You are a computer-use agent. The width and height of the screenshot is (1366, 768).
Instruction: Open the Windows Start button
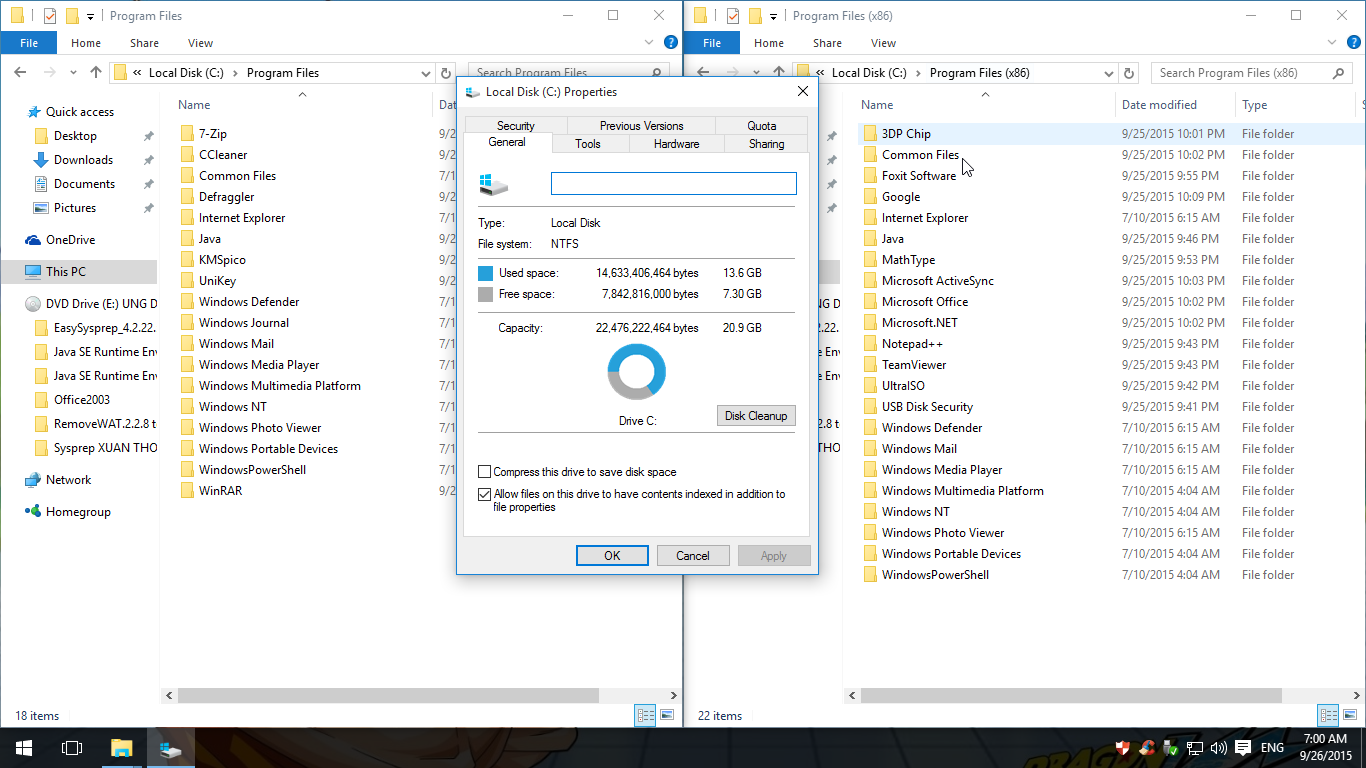tap(24, 747)
